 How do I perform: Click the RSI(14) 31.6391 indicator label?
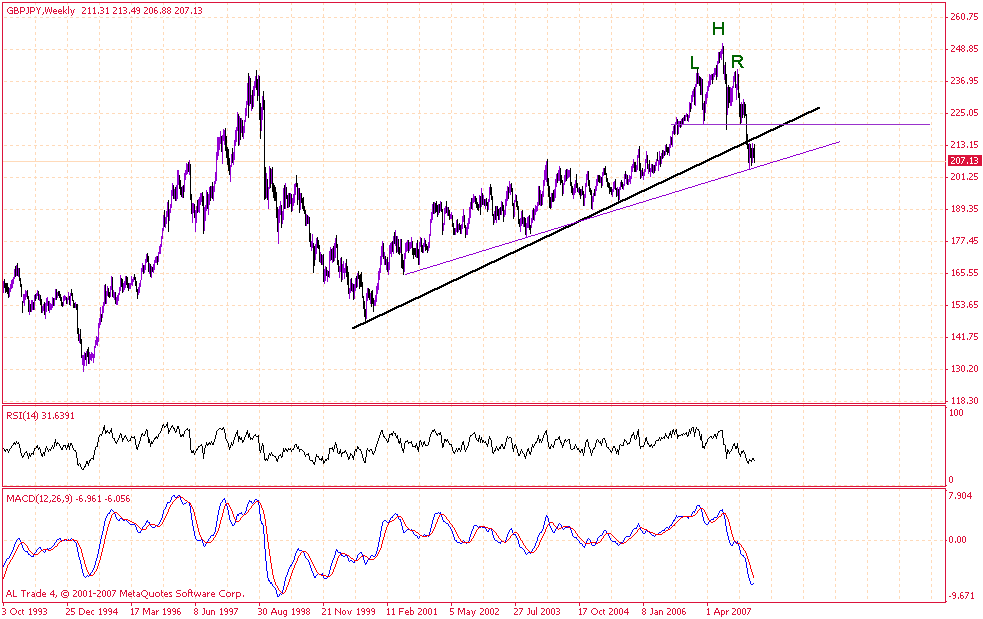click(x=40, y=415)
